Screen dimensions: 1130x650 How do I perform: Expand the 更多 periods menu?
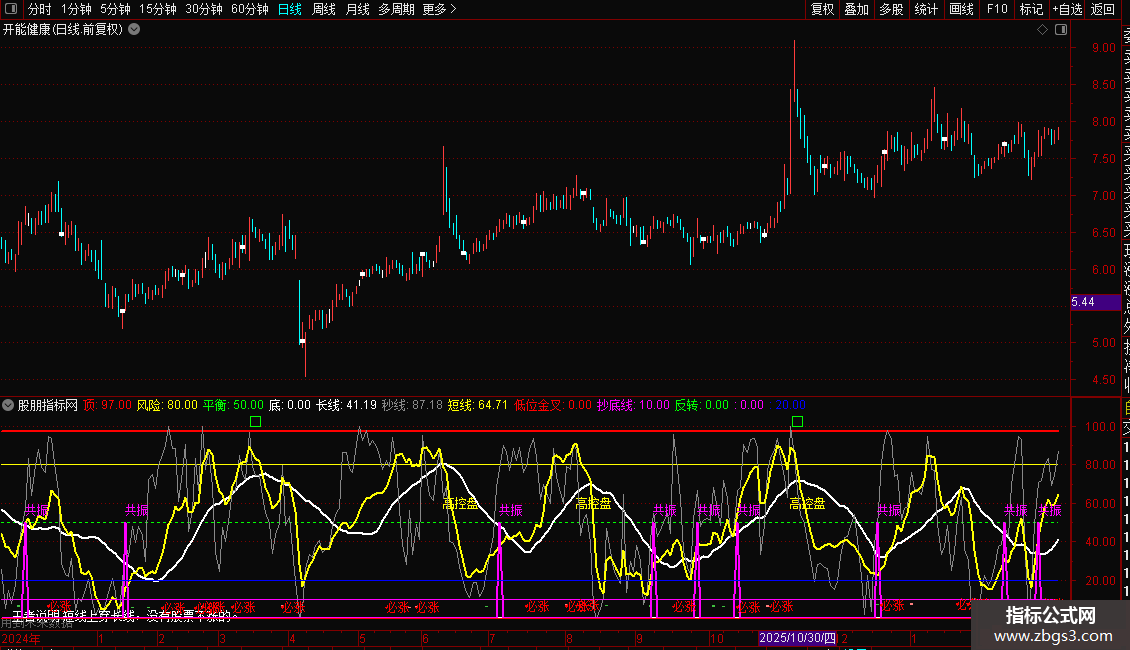click(439, 9)
